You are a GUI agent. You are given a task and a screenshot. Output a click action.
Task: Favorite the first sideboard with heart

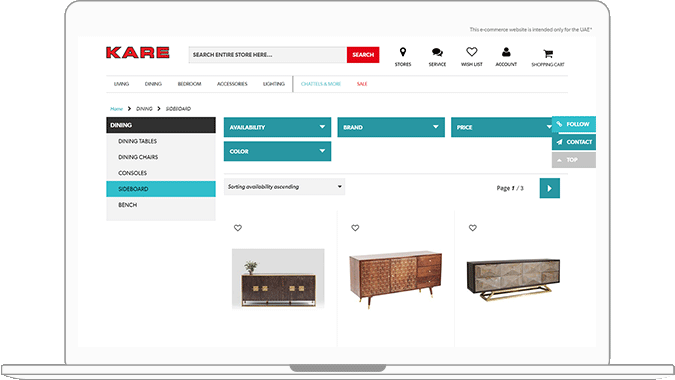pyautogui.click(x=238, y=228)
